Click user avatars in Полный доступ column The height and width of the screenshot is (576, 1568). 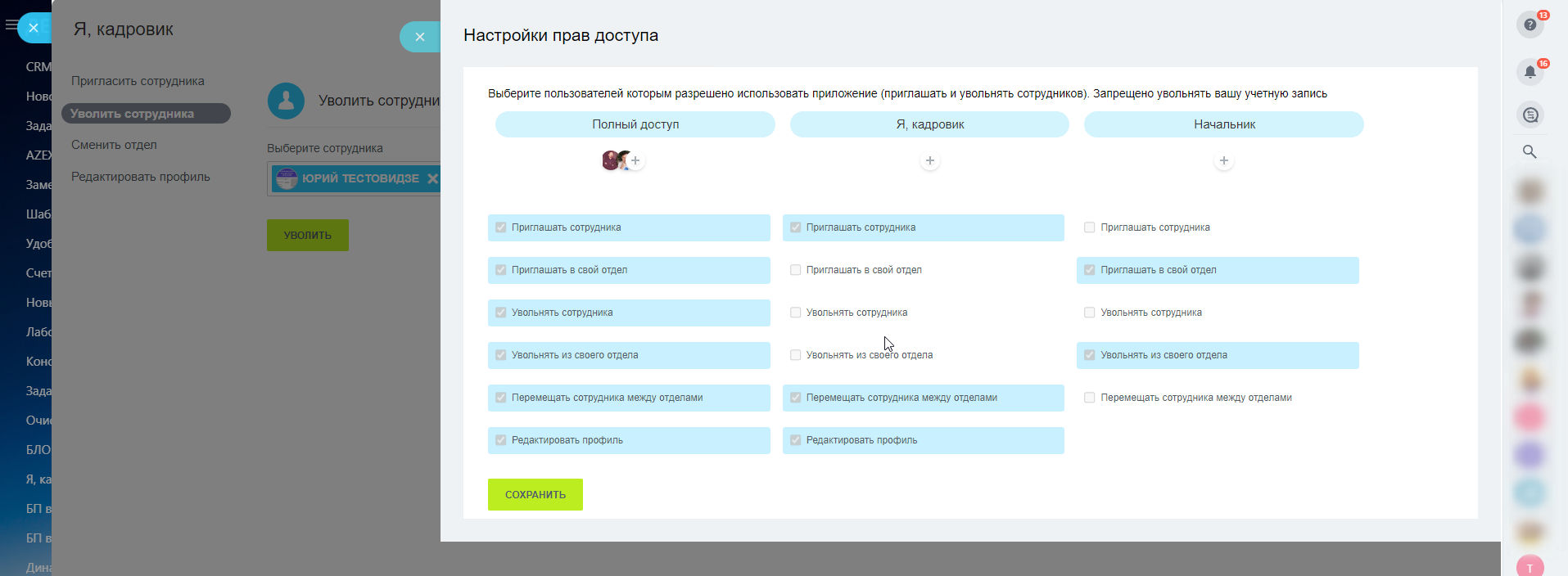coord(617,160)
